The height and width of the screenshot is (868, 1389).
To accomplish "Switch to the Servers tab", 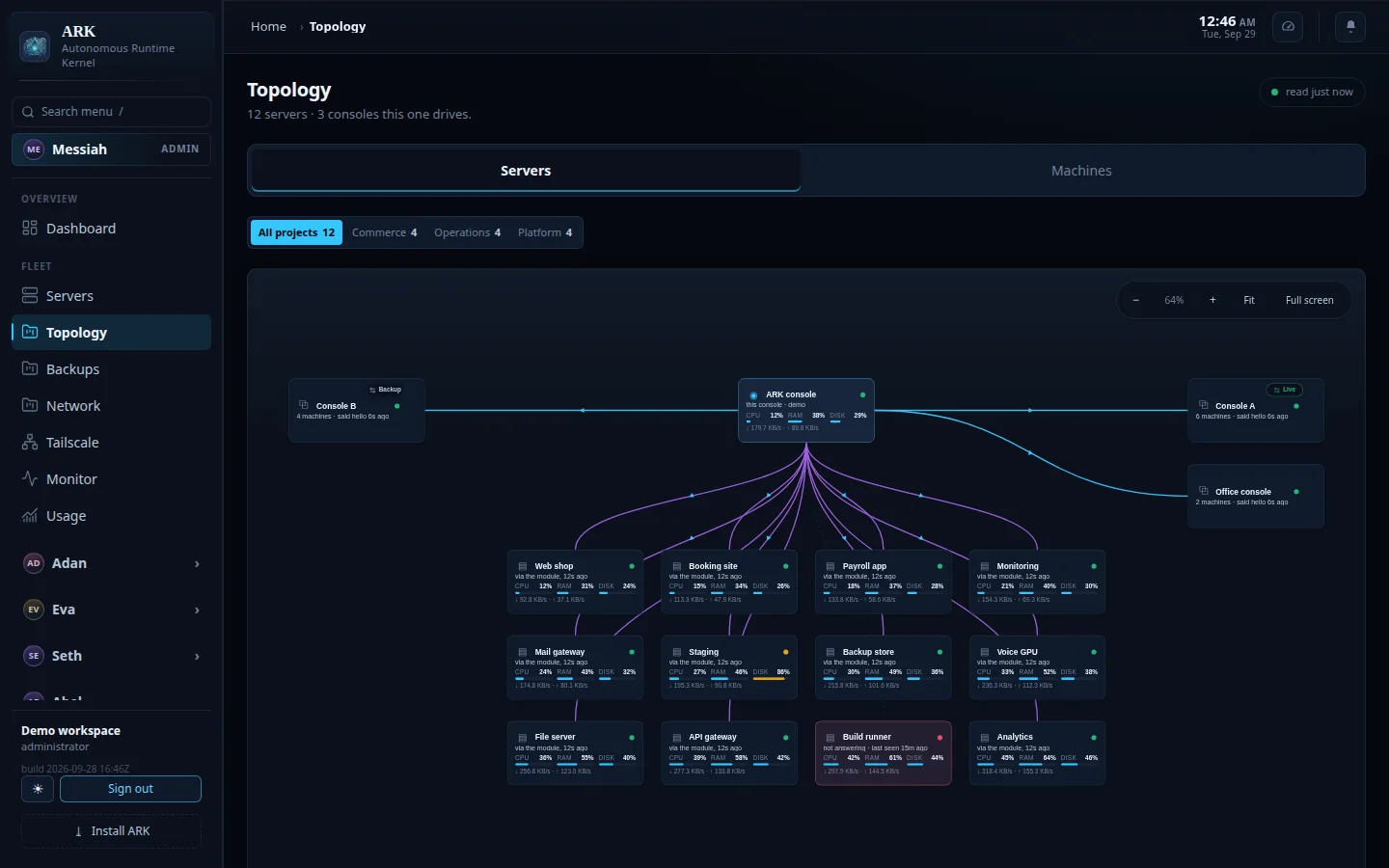I will tap(526, 171).
